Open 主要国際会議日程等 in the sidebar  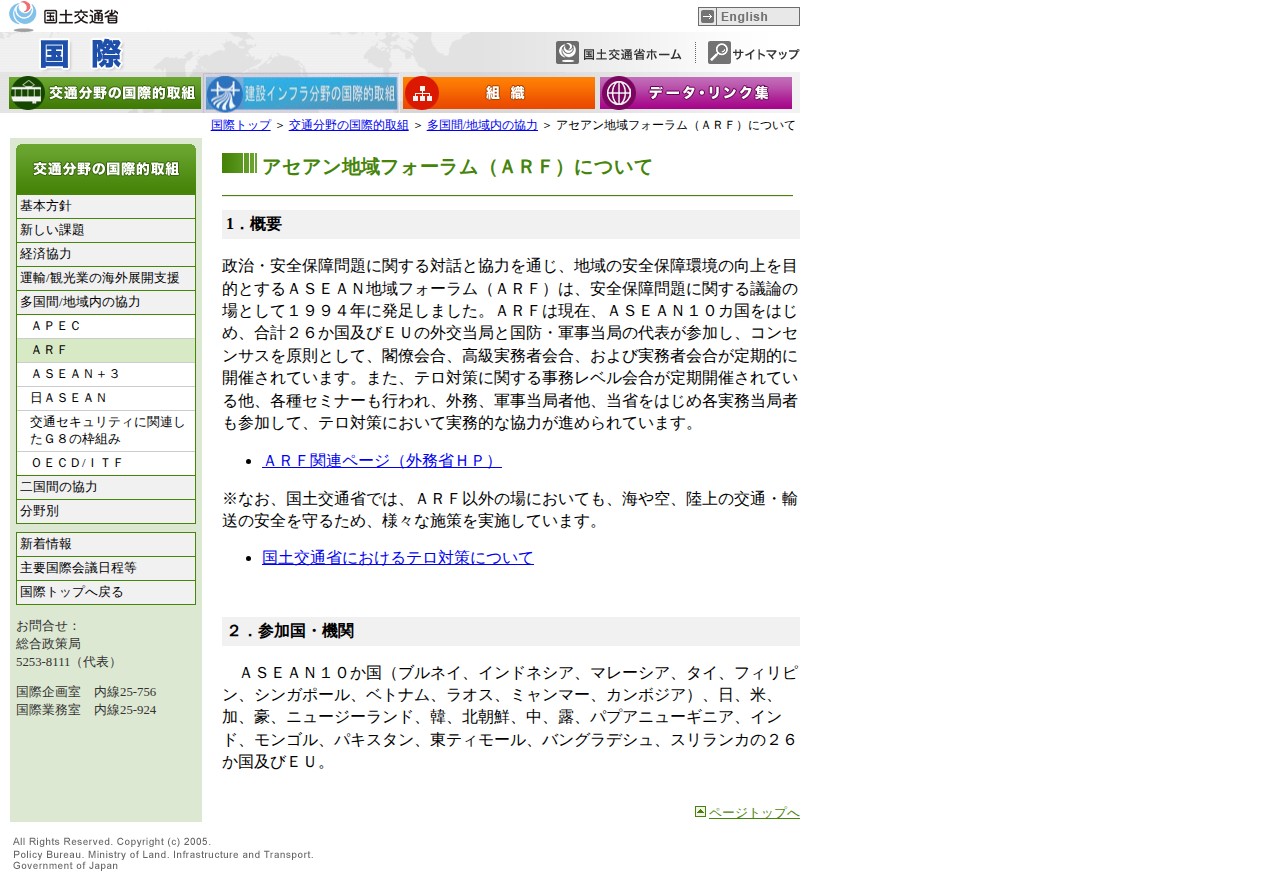pos(106,568)
